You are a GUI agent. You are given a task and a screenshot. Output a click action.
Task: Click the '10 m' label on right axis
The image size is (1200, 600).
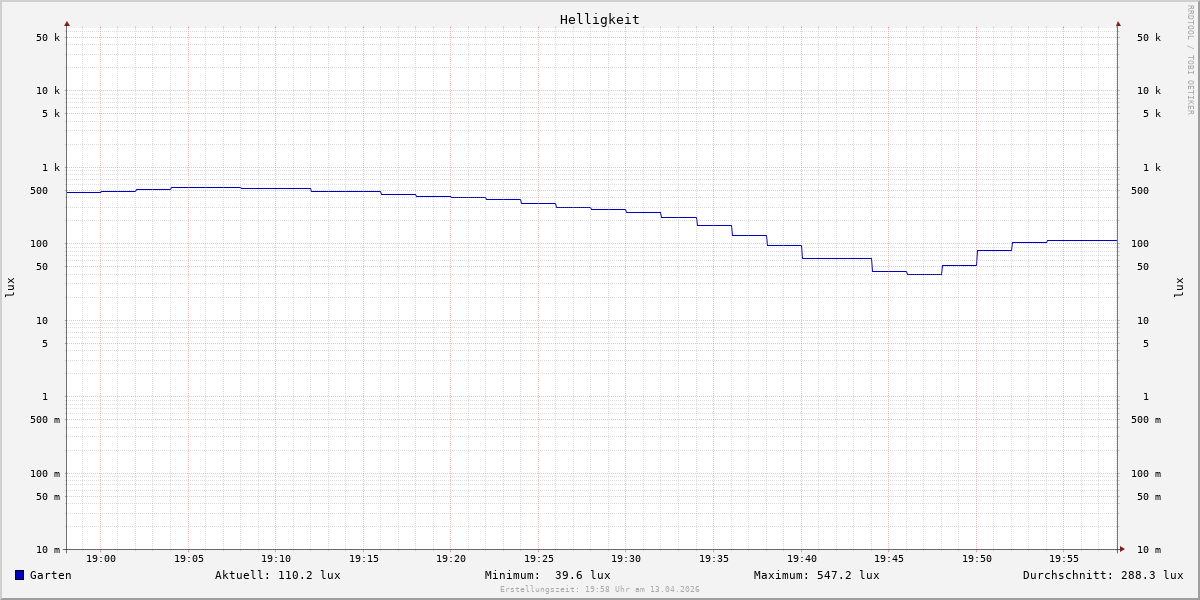coord(1149,550)
